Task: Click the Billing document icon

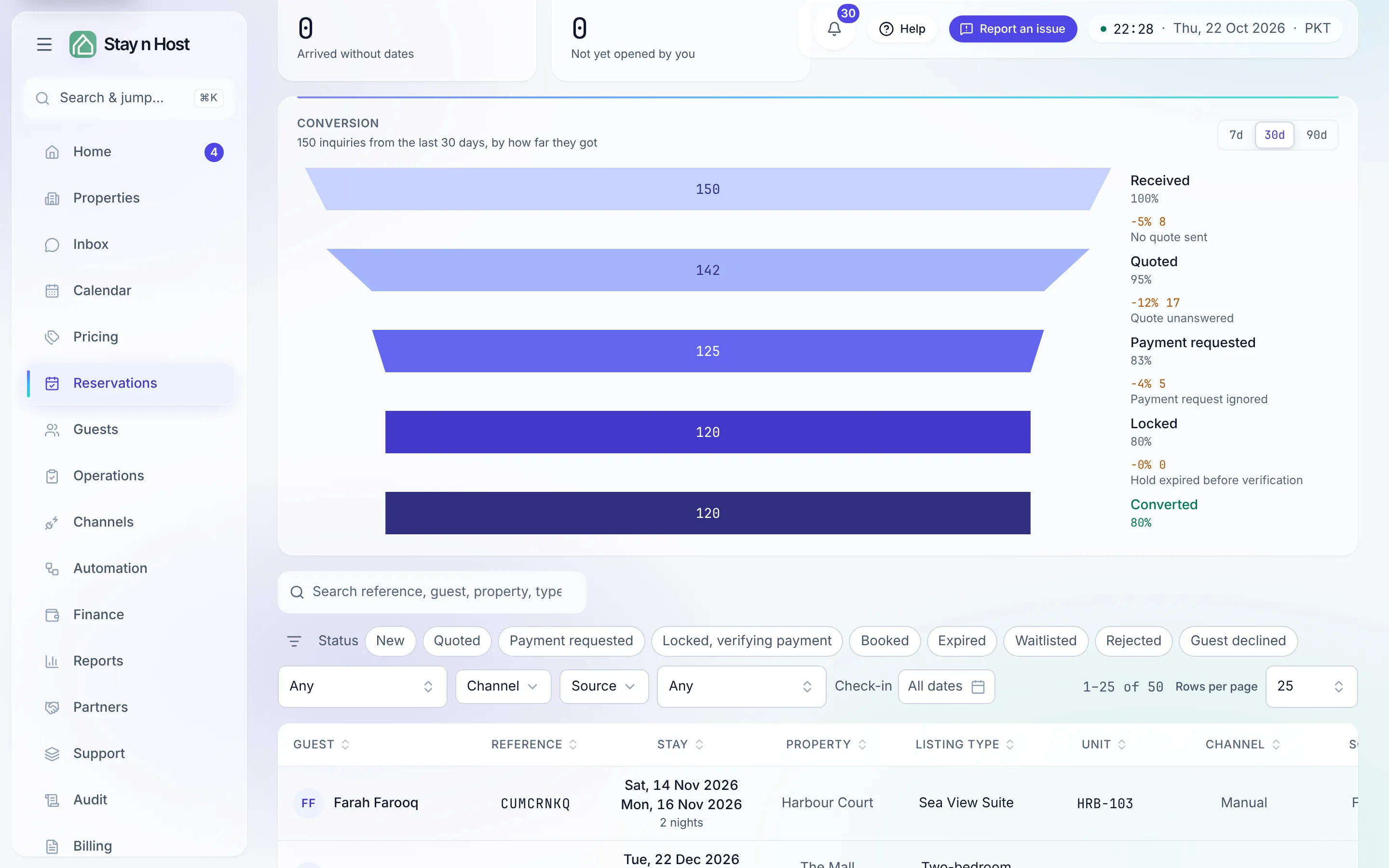Action: point(52,846)
